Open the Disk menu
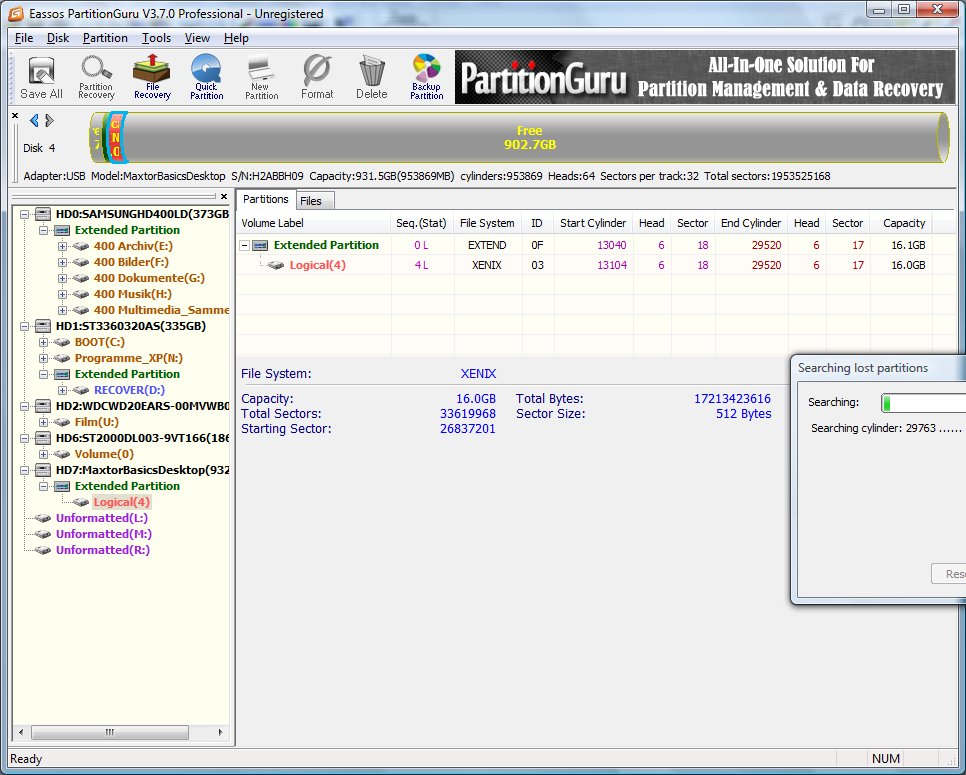966x775 pixels. click(58, 38)
